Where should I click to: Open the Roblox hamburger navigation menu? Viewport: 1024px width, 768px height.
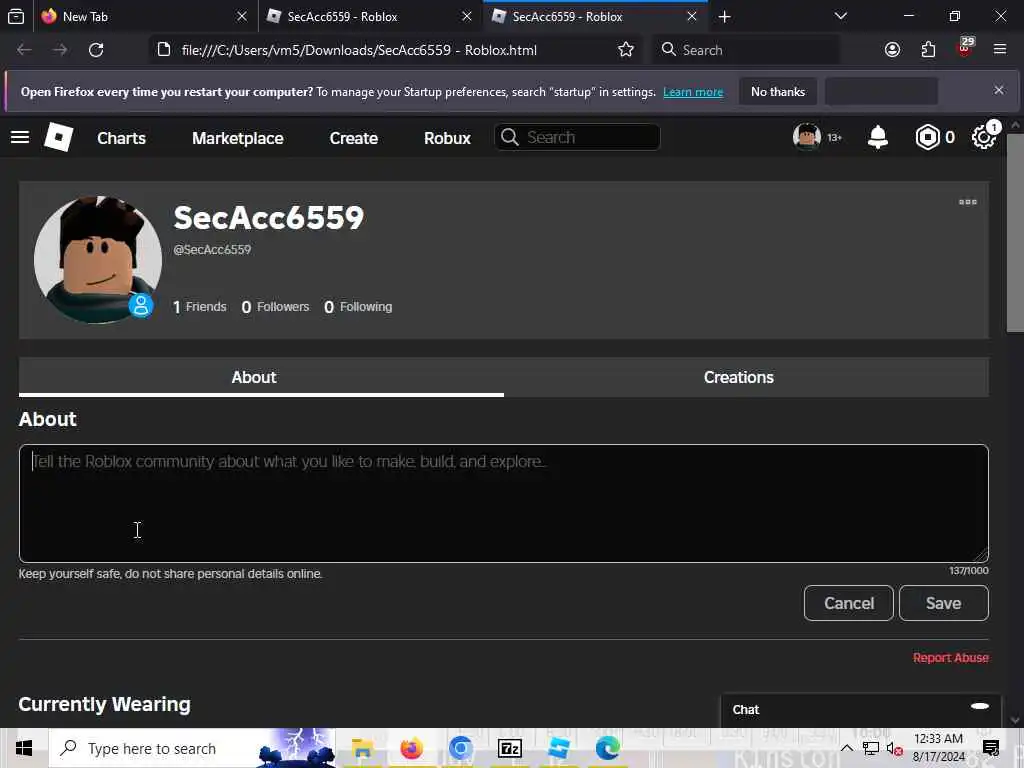pyautogui.click(x=20, y=137)
